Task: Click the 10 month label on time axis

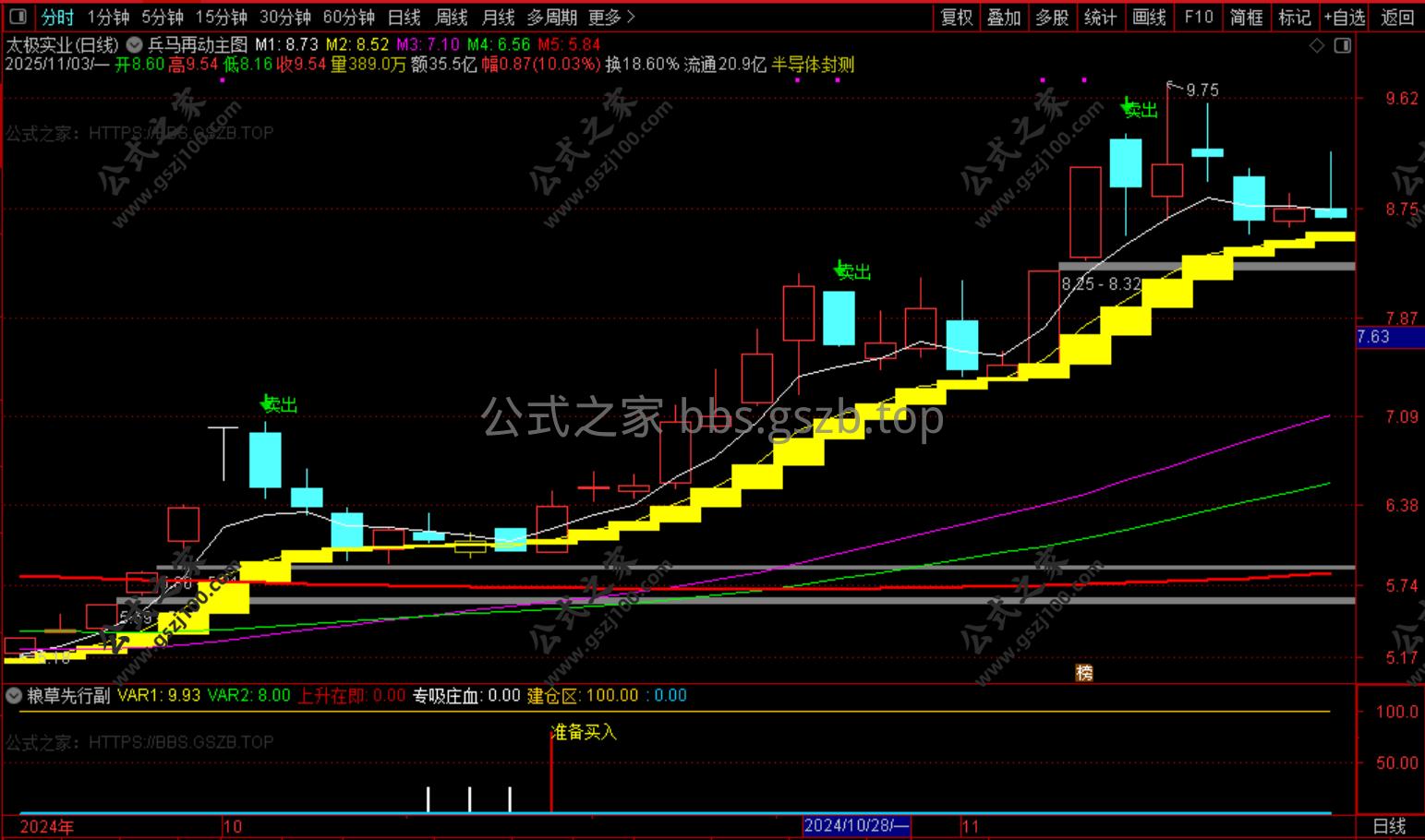Action: (233, 826)
